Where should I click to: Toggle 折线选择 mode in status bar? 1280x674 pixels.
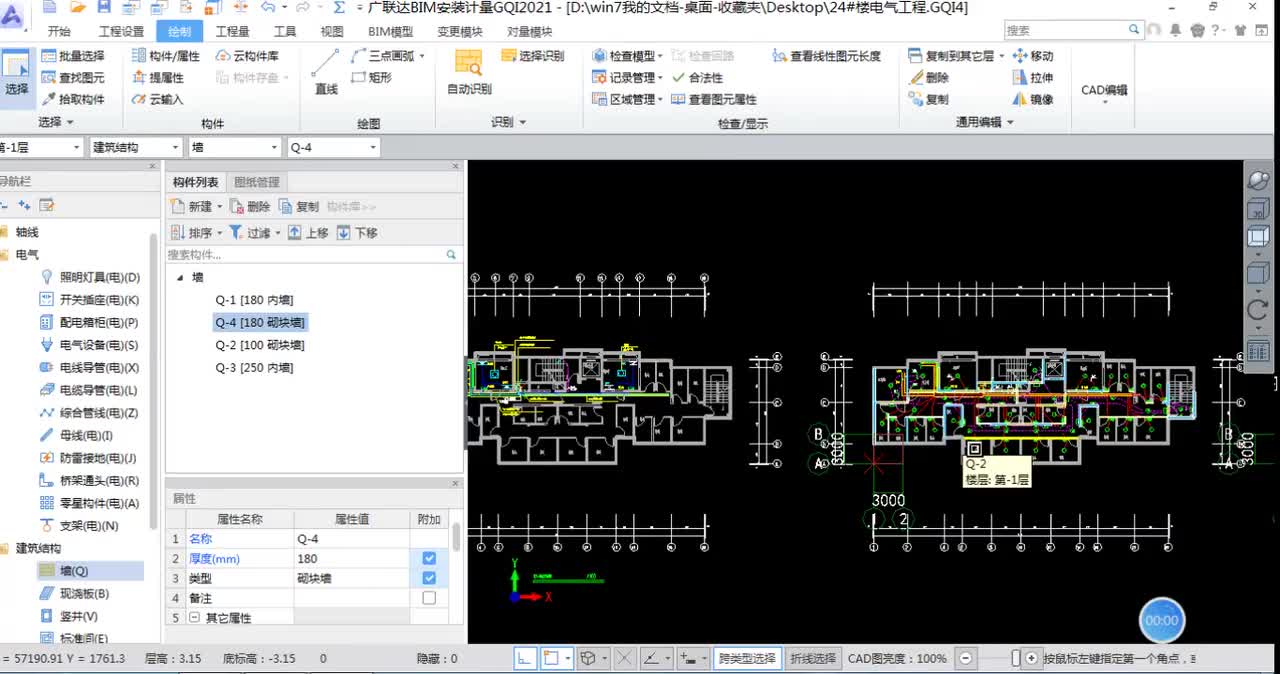point(813,658)
